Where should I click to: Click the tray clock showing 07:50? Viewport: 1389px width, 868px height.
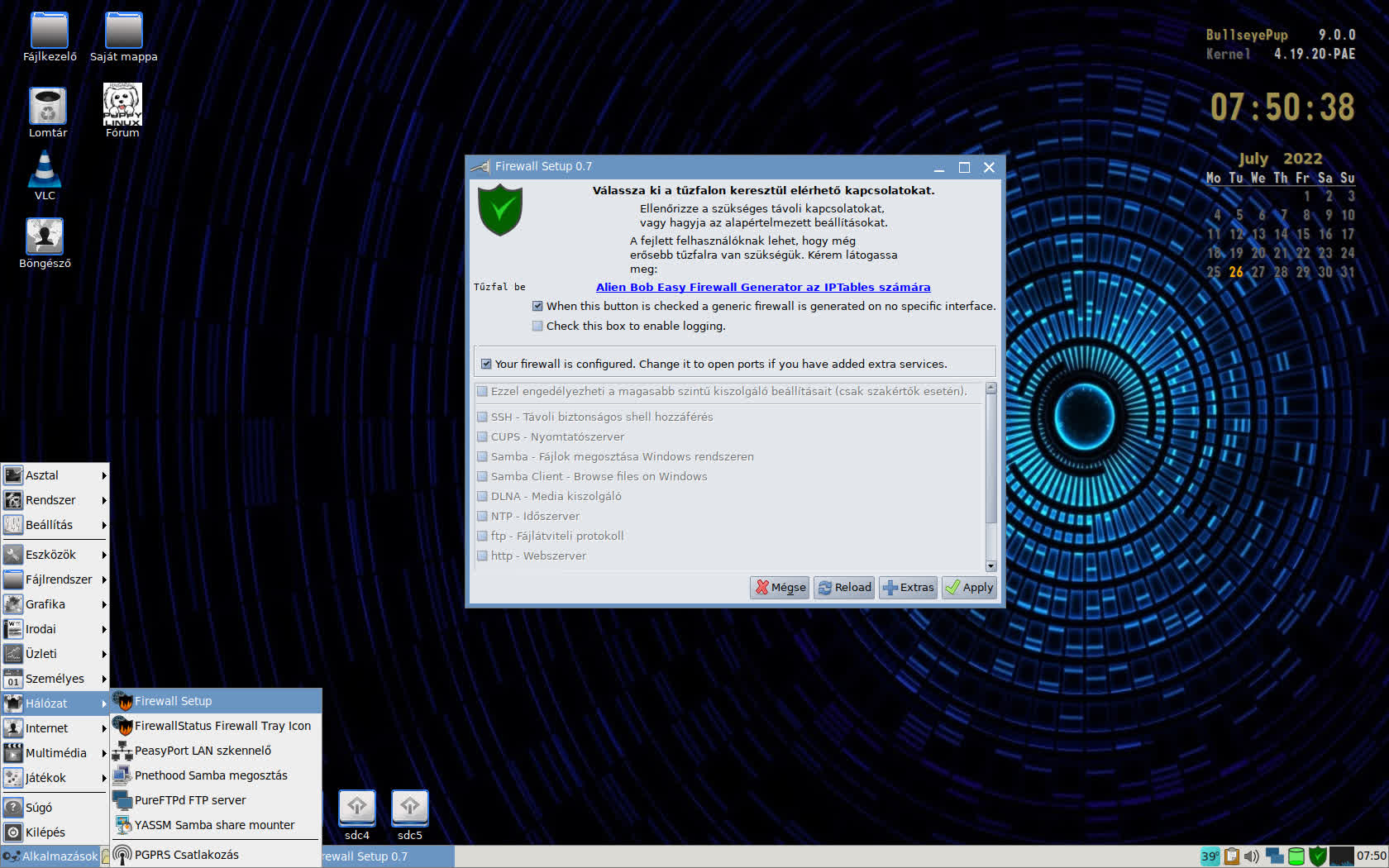(x=1372, y=856)
